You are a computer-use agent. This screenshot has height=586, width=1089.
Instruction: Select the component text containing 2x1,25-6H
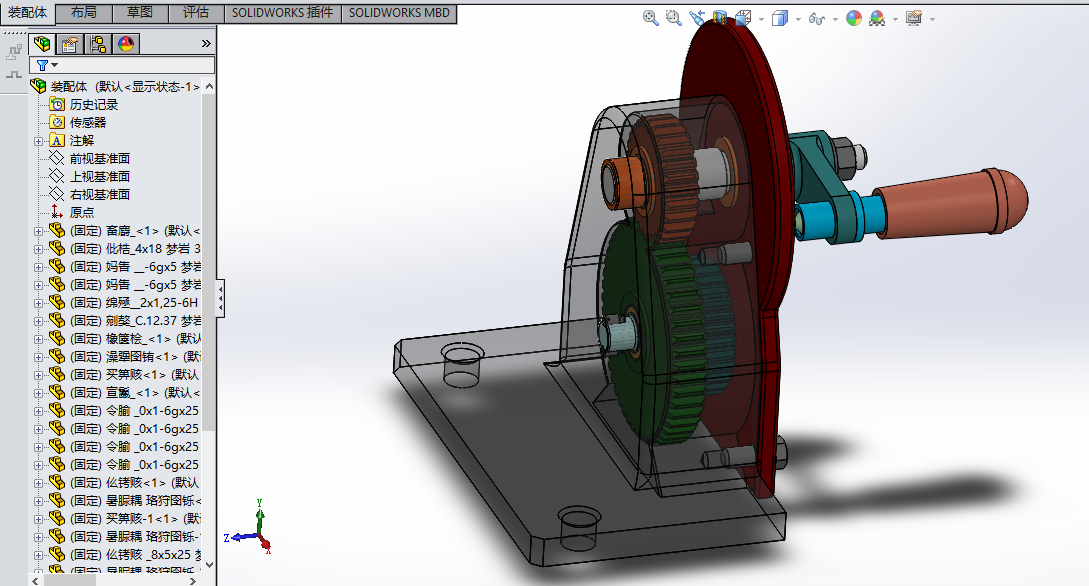point(133,303)
